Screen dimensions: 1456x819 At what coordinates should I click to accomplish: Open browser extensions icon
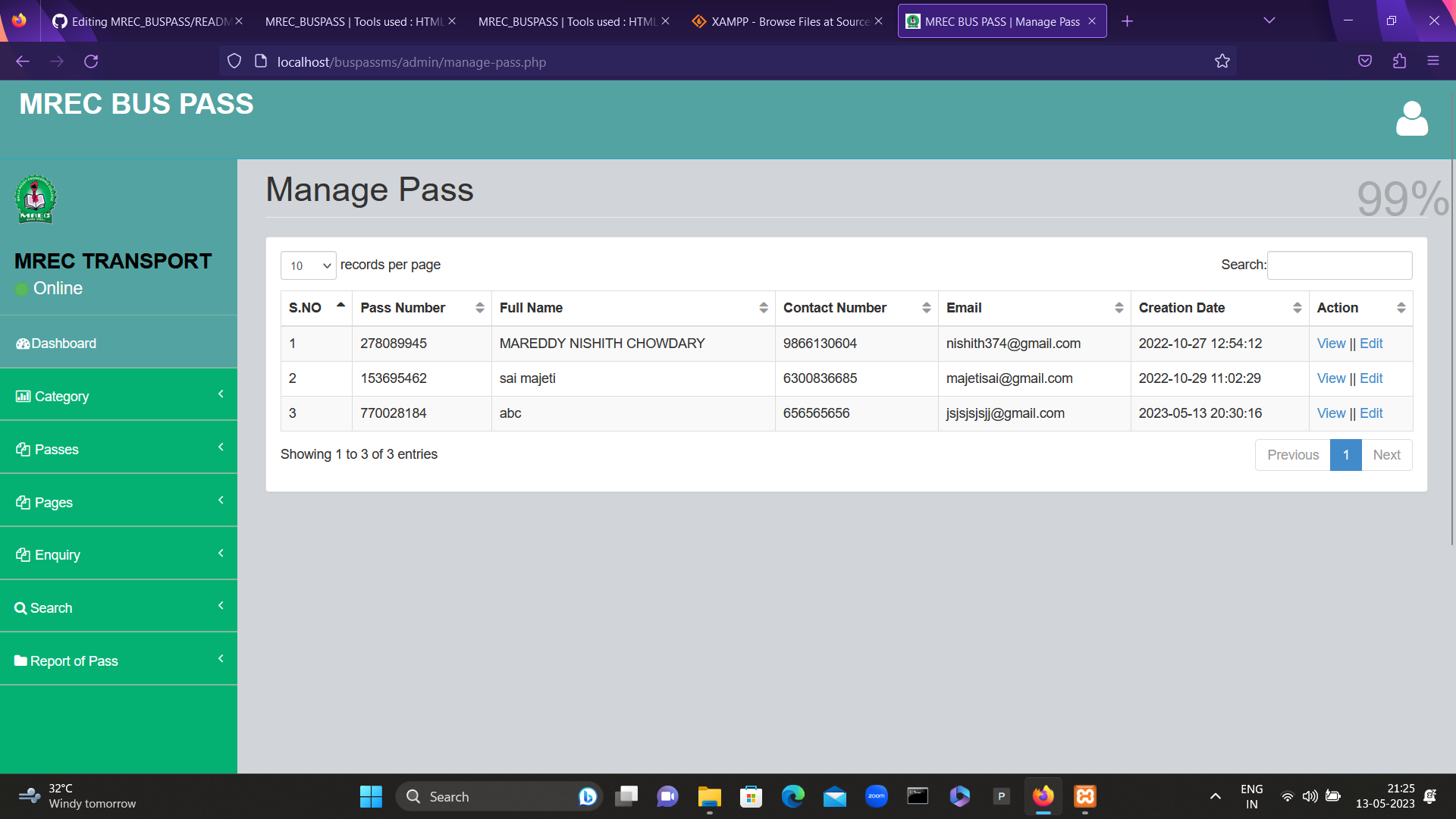[1399, 61]
